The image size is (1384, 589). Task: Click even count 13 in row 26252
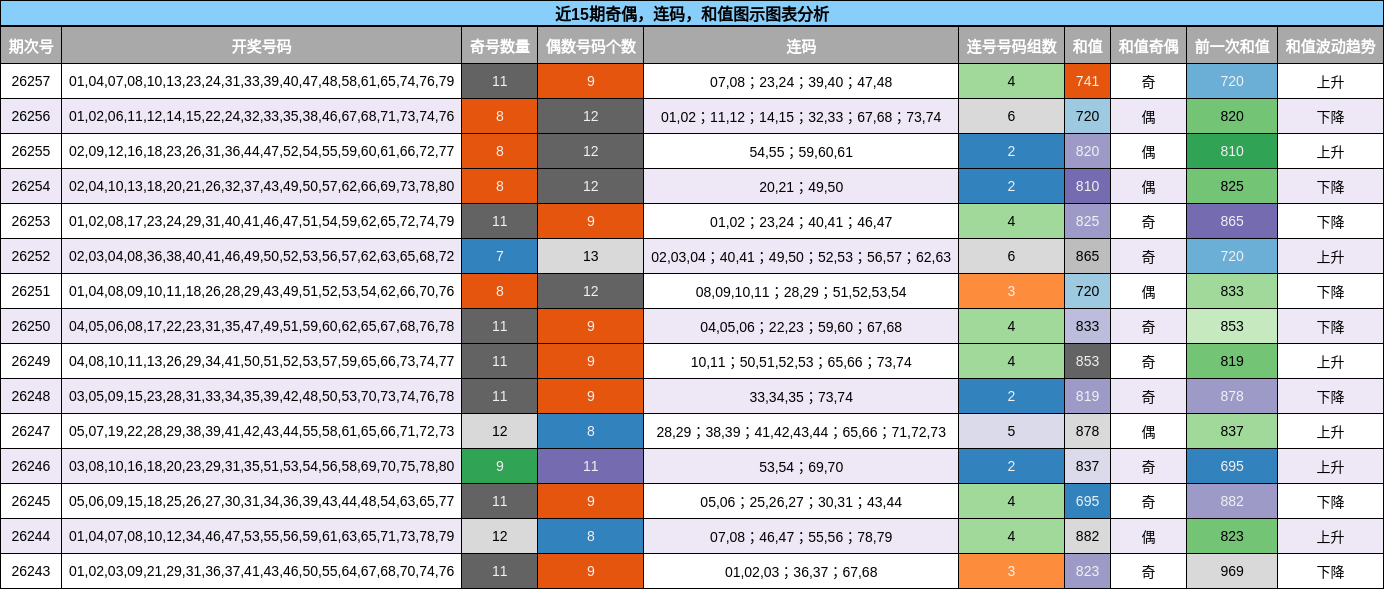coord(591,256)
